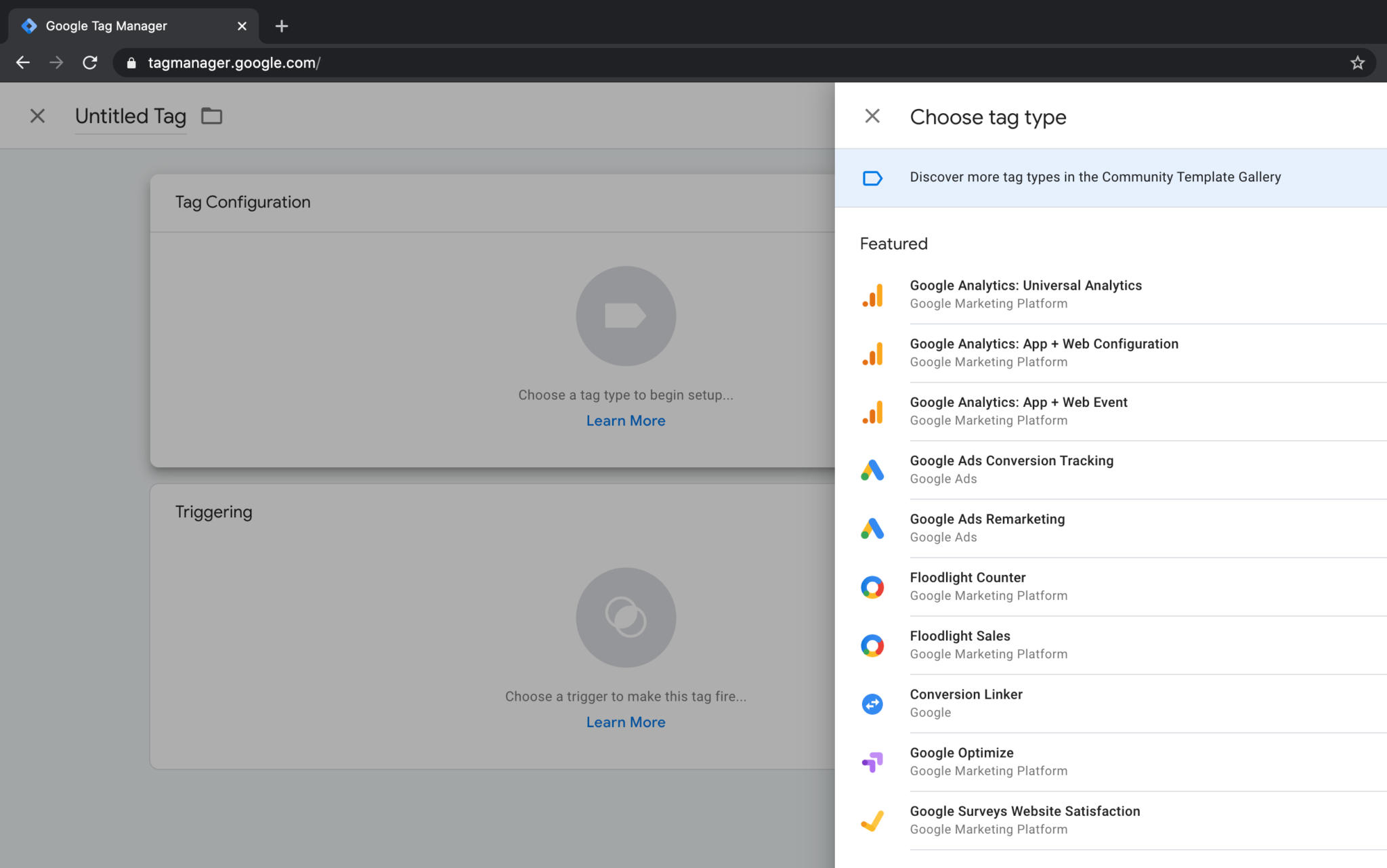The height and width of the screenshot is (868, 1387).
Task: Click the Google Optimize purple icon
Action: 872,762
